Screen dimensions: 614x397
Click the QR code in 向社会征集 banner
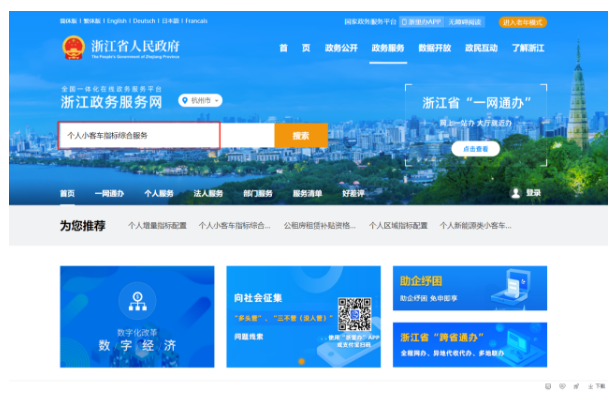[x=354, y=314]
